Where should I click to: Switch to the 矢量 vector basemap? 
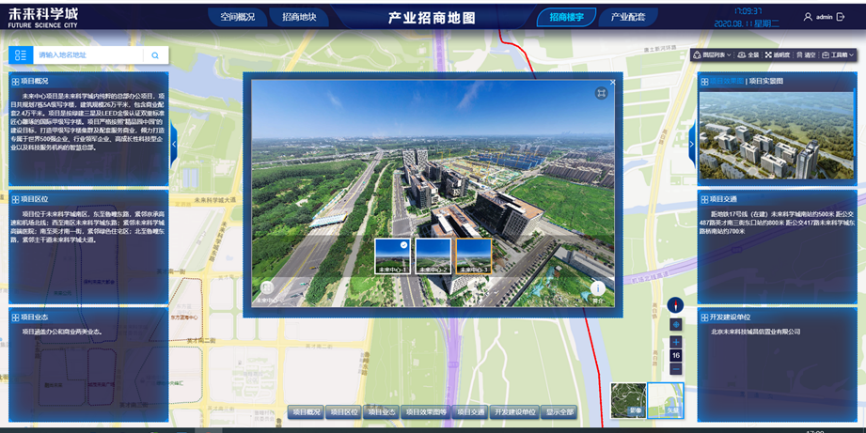(666, 400)
